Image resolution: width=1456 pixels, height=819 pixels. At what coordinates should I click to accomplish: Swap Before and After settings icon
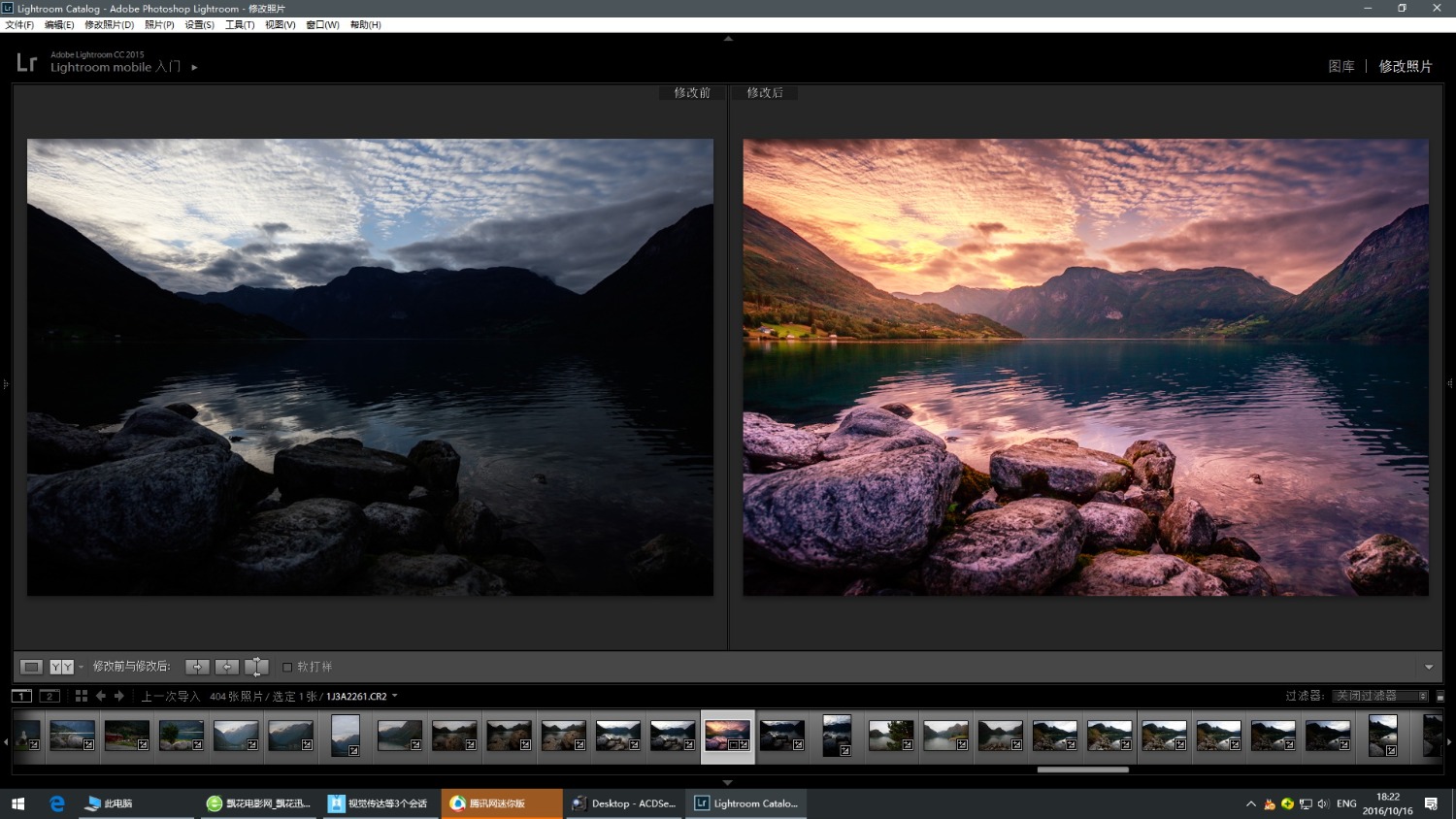point(256,667)
